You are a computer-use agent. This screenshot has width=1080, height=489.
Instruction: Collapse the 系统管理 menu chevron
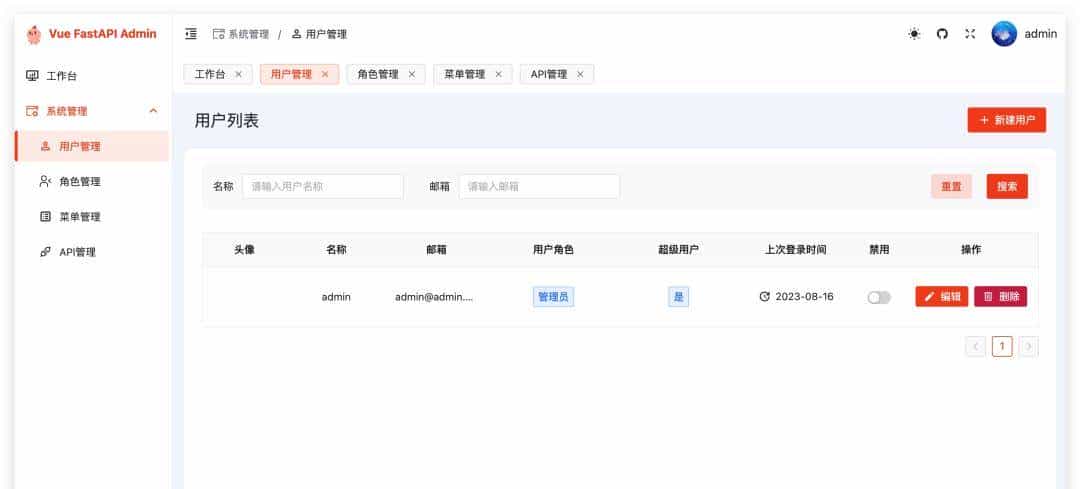pyautogui.click(x=154, y=111)
